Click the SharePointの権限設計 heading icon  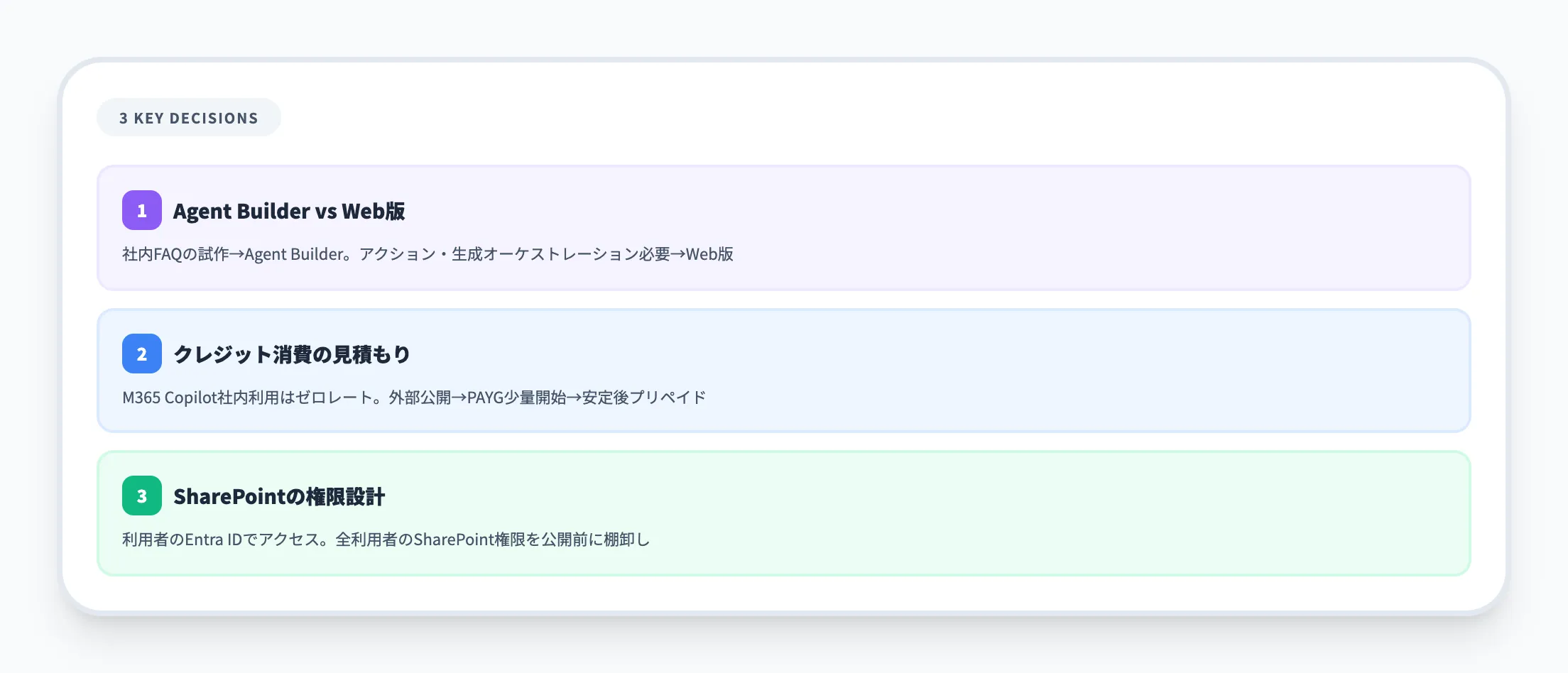click(141, 497)
